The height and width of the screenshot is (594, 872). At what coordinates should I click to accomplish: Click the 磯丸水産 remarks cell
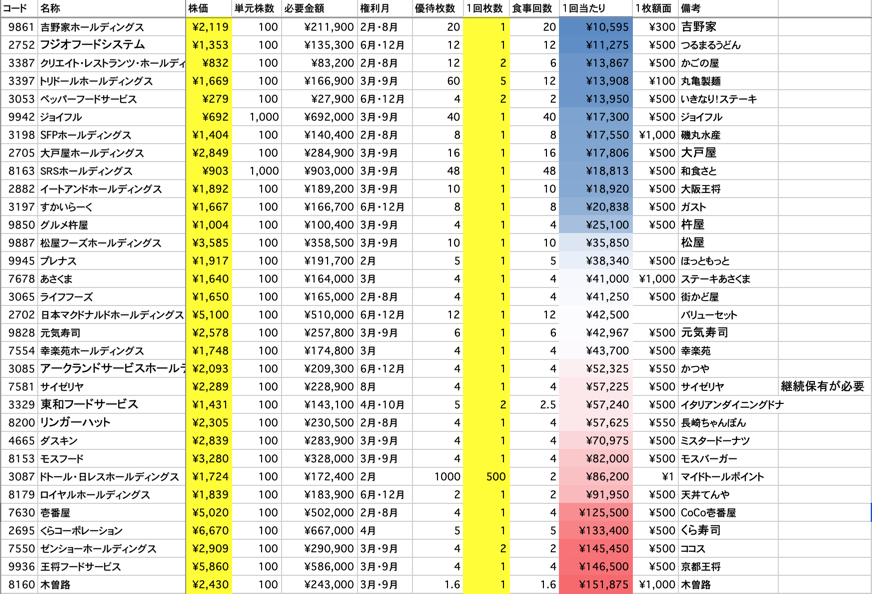pos(728,135)
